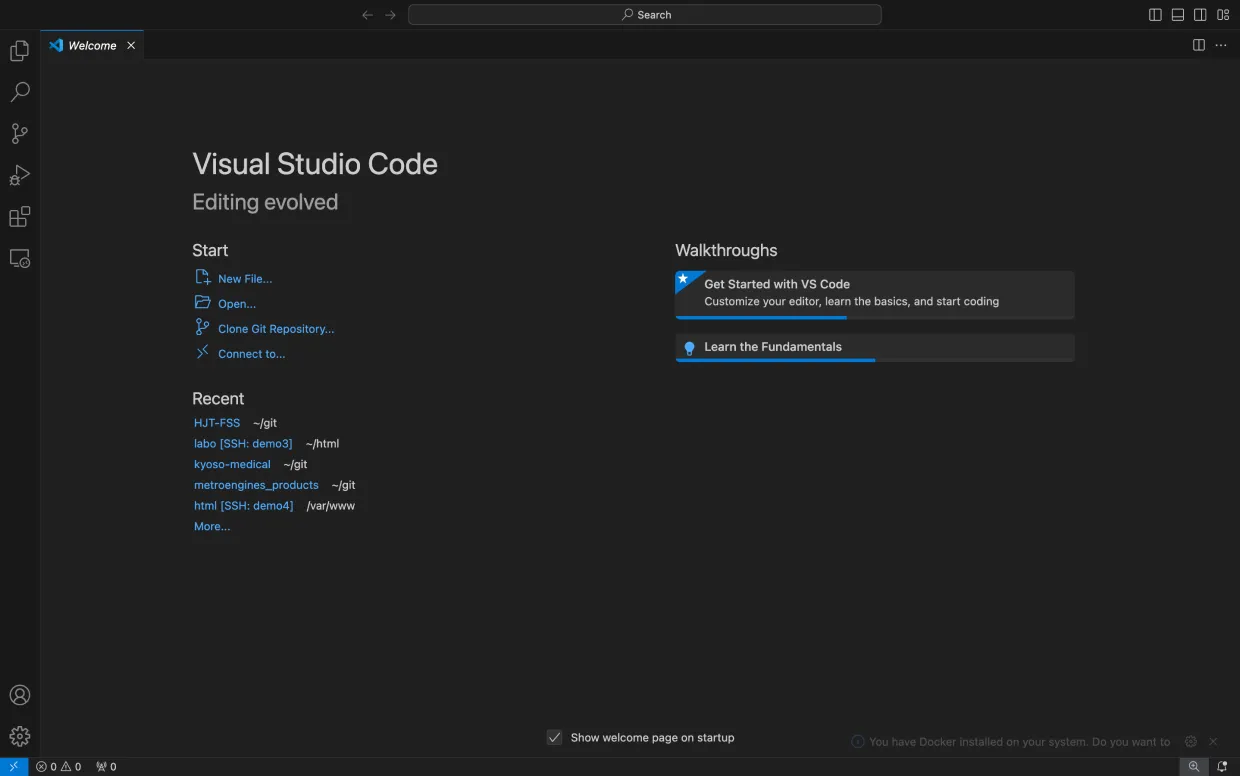1240x776 pixels.
Task: Click the Connect to link
Action: click(252, 354)
